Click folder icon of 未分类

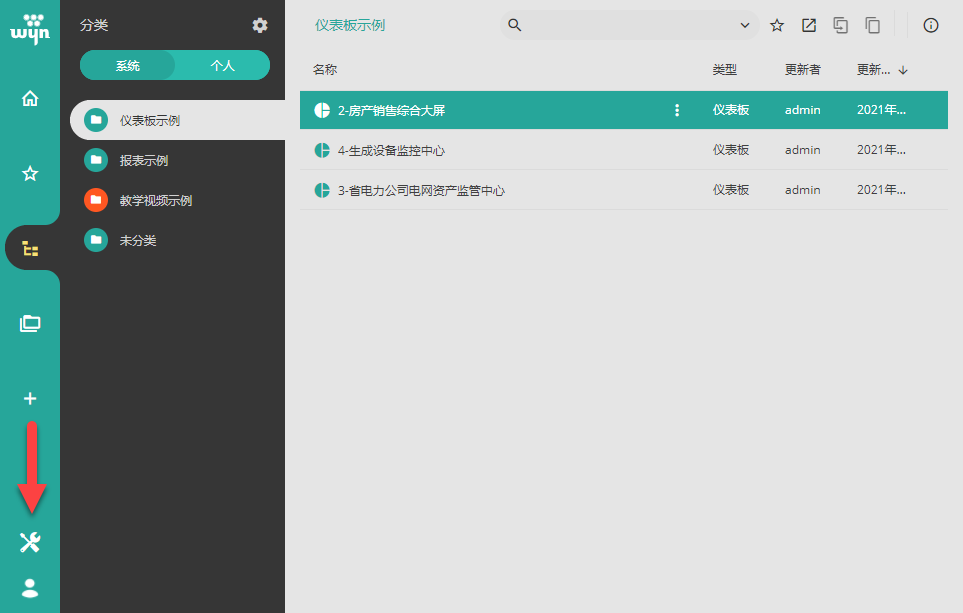(96, 240)
